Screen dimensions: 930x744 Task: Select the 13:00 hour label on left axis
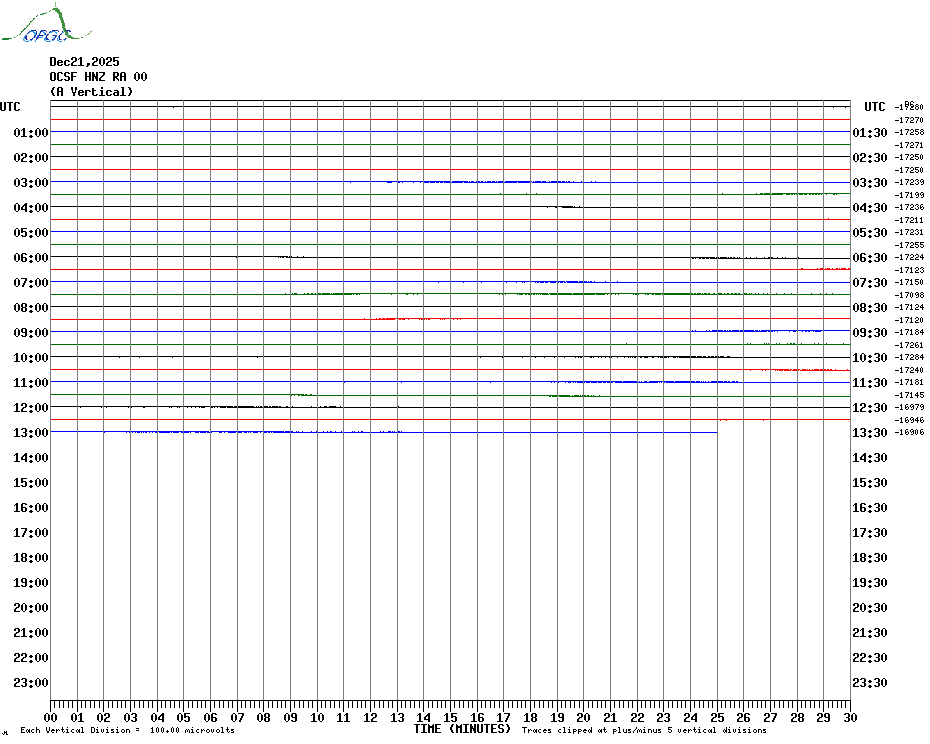click(x=31, y=432)
